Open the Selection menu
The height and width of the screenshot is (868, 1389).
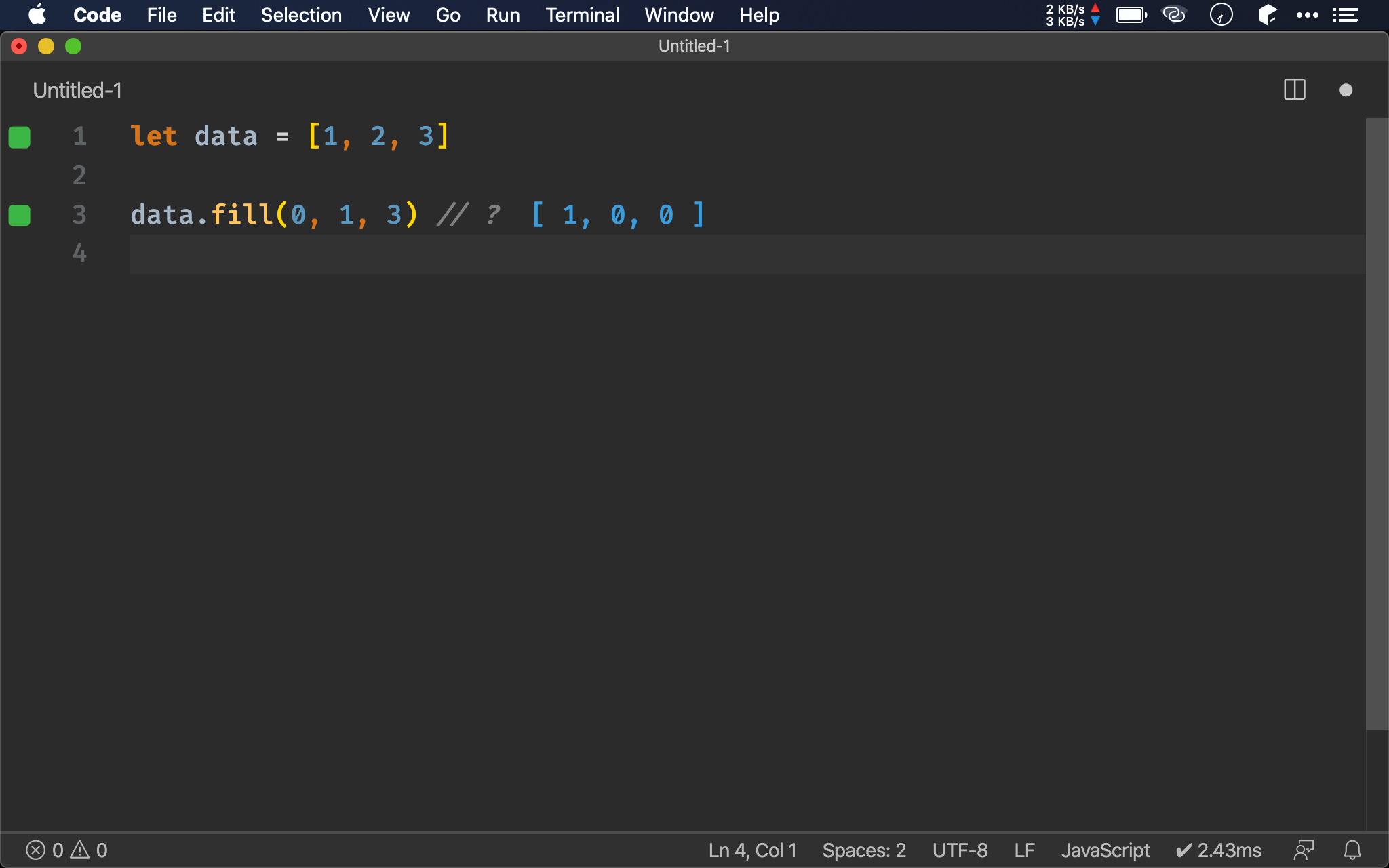tap(301, 15)
